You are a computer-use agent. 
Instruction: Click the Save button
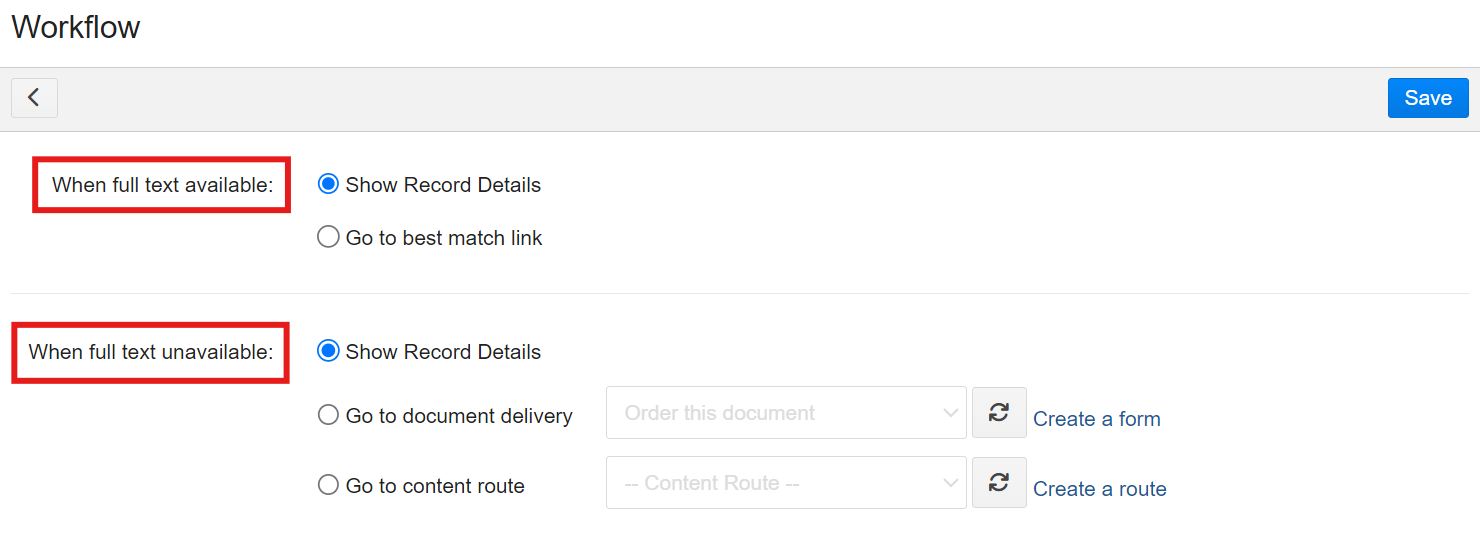point(1427,98)
